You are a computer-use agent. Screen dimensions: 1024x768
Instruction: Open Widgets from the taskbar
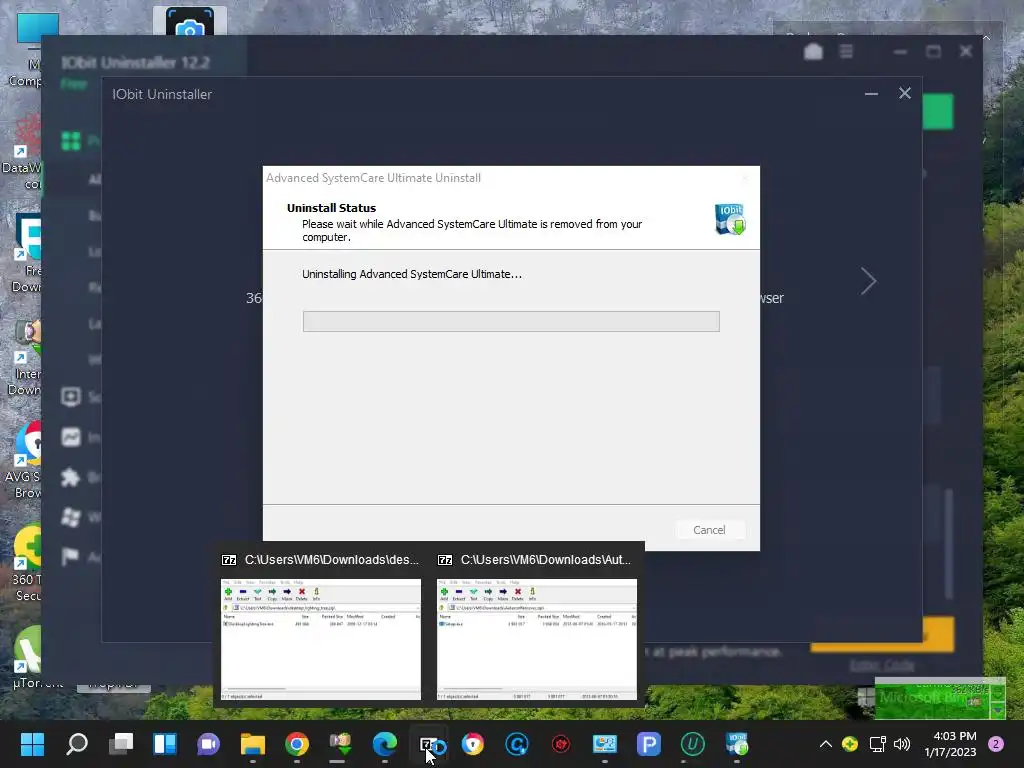coord(165,744)
